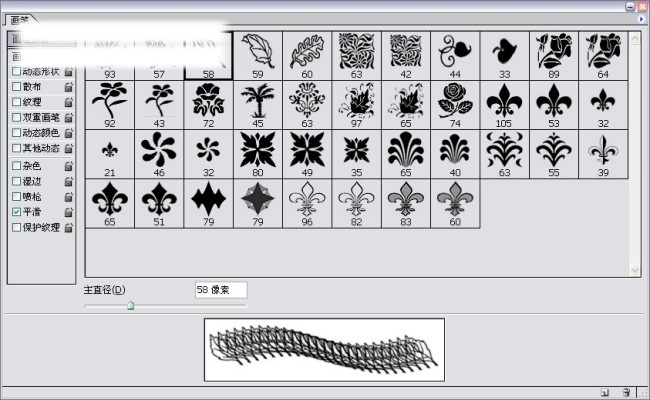Choose the outlined fleur-de-lis brush 96
650x400 pixels.
(307, 204)
